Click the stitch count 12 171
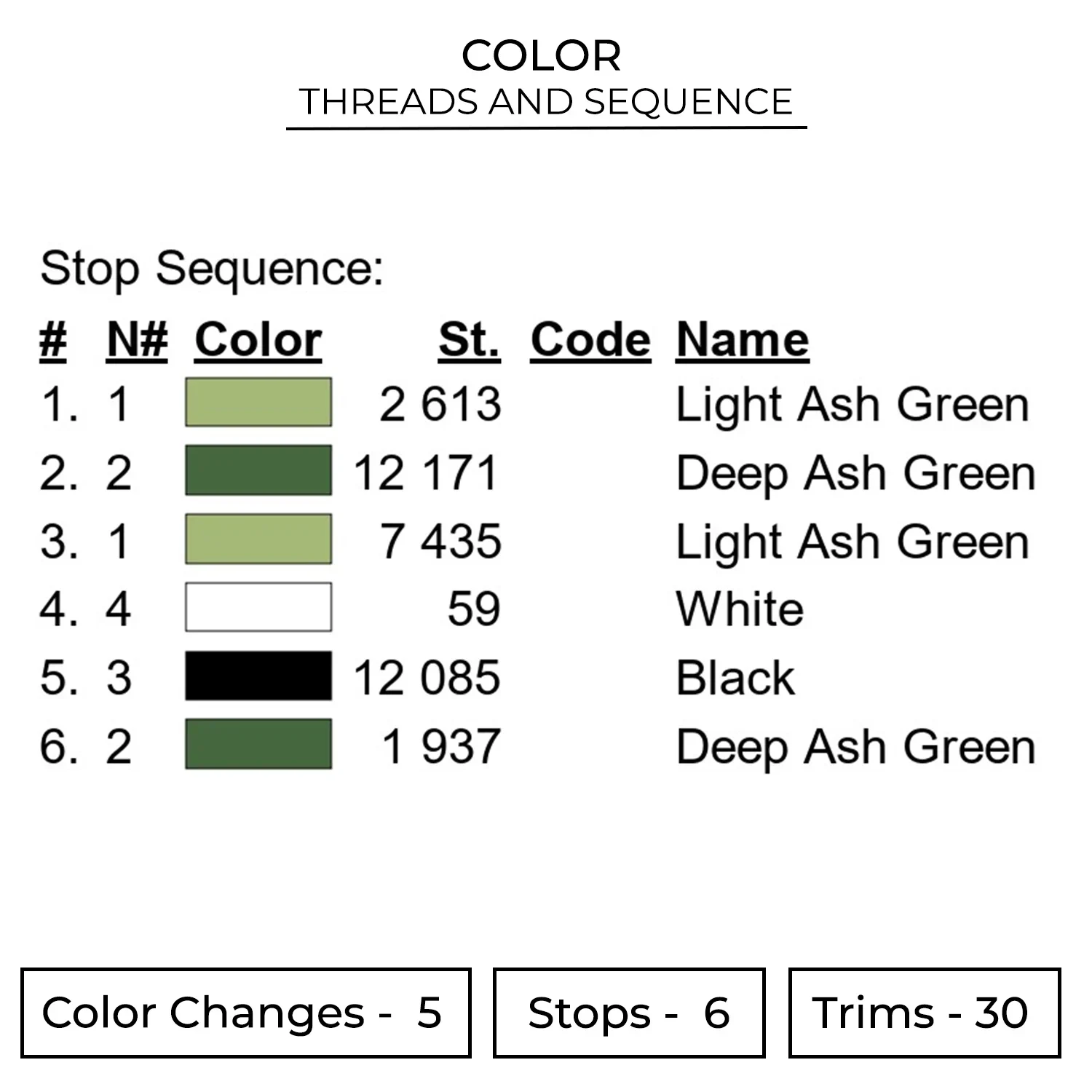Image resolution: width=1092 pixels, height=1092 pixels. (427, 472)
